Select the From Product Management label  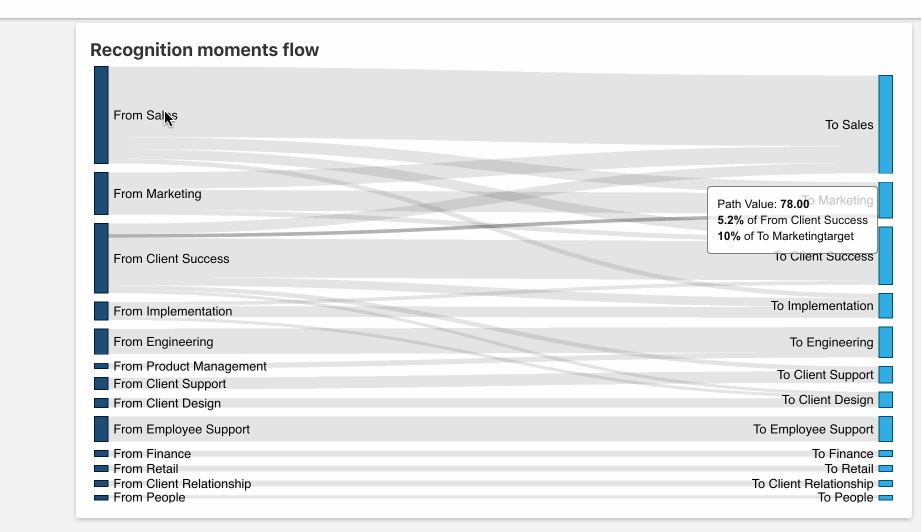point(190,367)
